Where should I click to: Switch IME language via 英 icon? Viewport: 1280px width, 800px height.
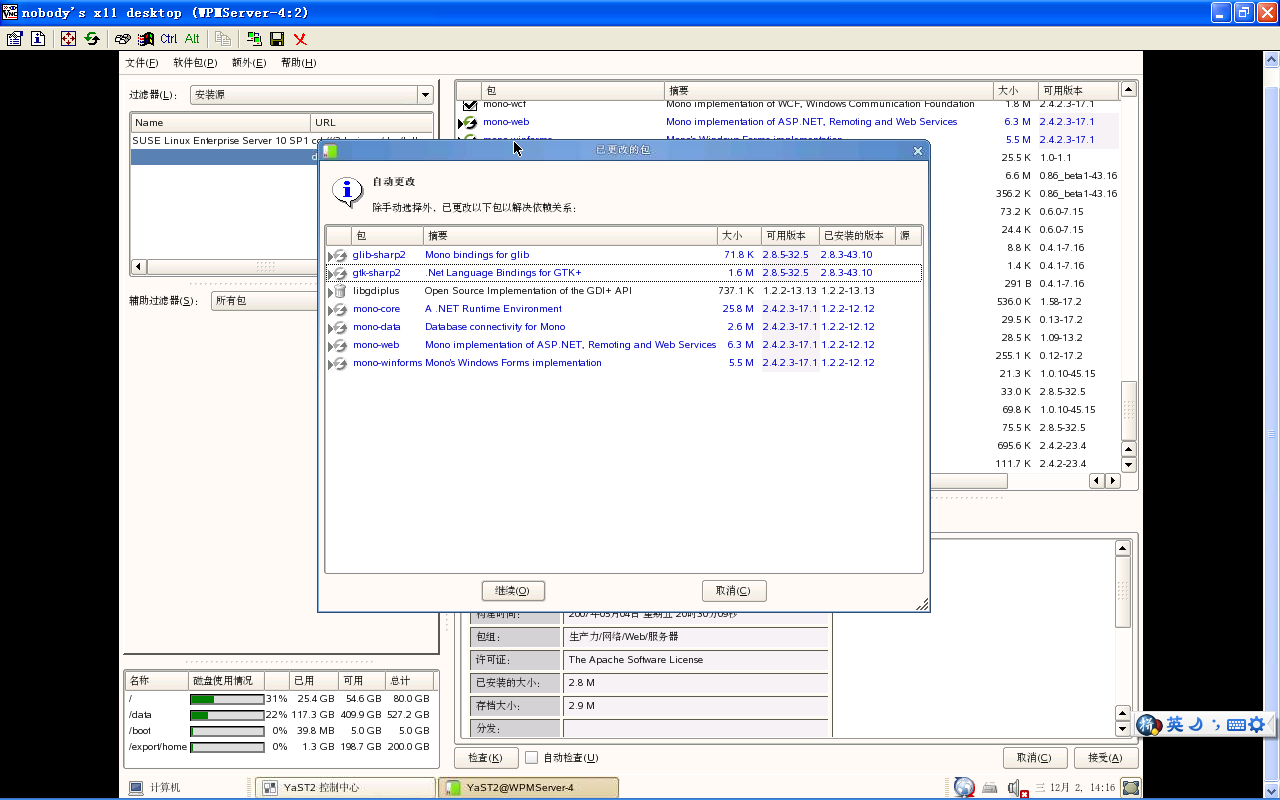coord(1175,724)
